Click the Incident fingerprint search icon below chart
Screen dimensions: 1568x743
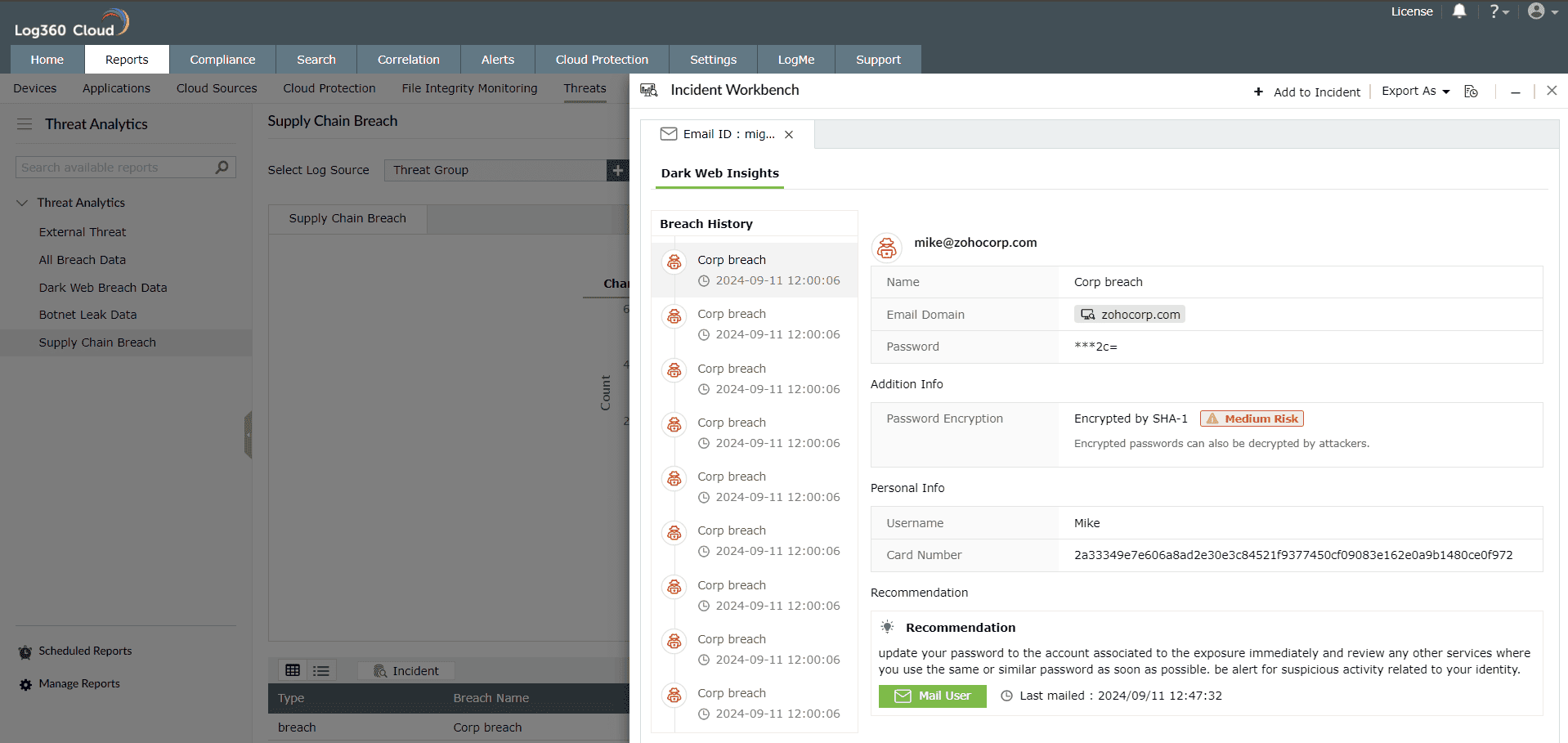pos(379,670)
